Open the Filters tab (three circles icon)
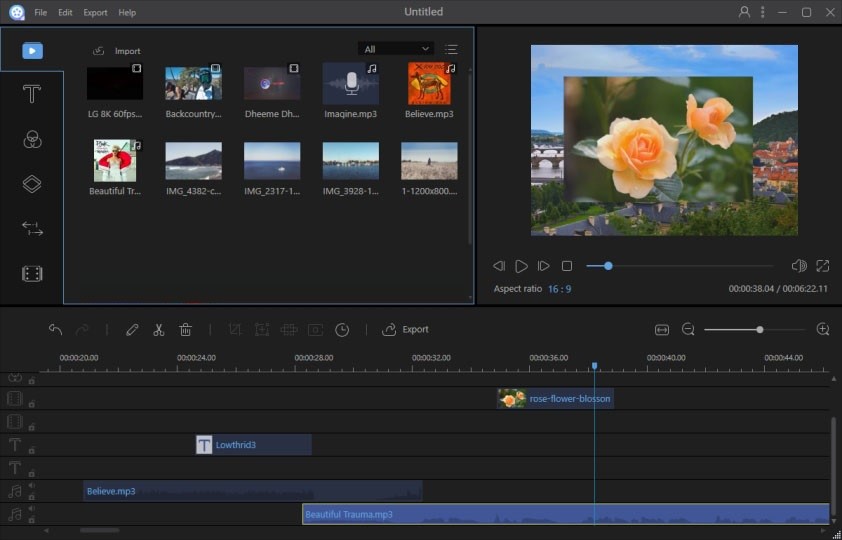842x540 pixels. pyautogui.click(x=32, y=140)
